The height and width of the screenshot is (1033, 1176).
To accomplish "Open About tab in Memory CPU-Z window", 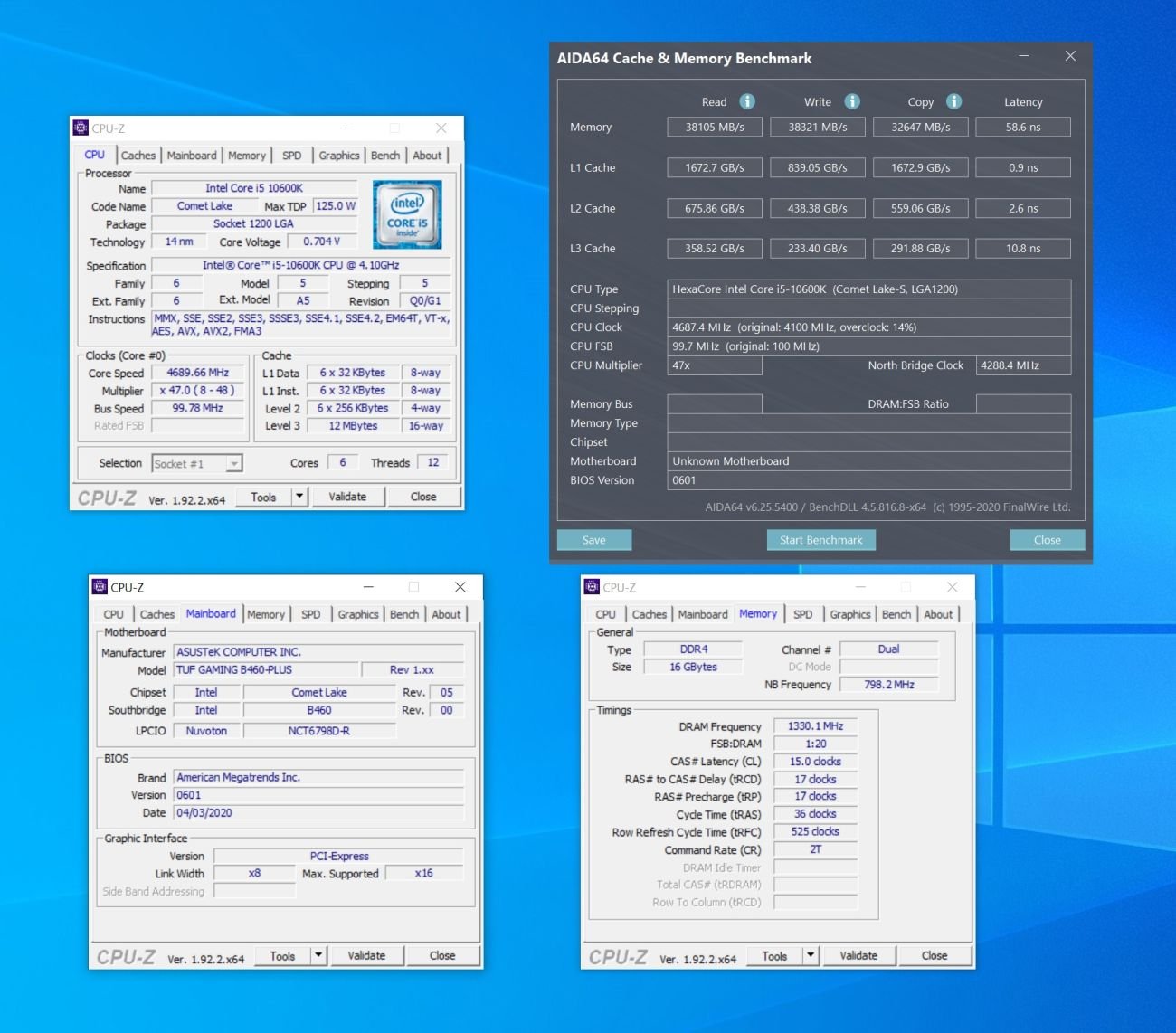I will (938, 614).
